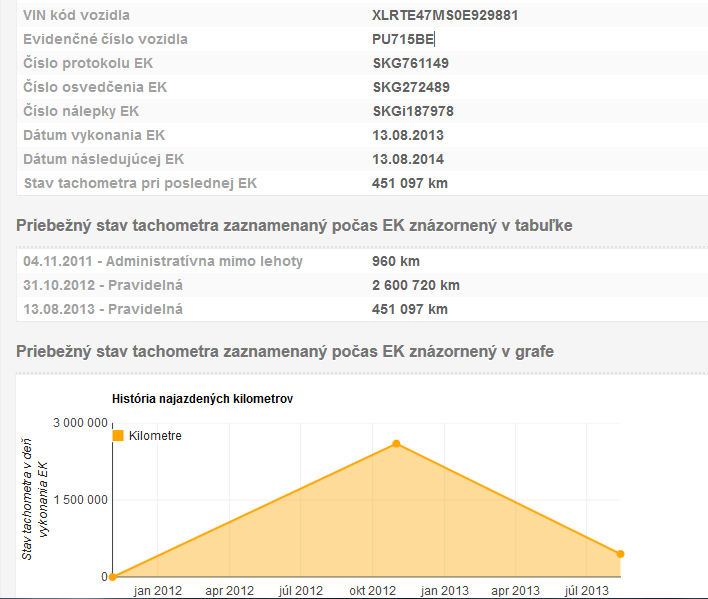Click the 'Evidenčné číslo vozidla' label

105,39
